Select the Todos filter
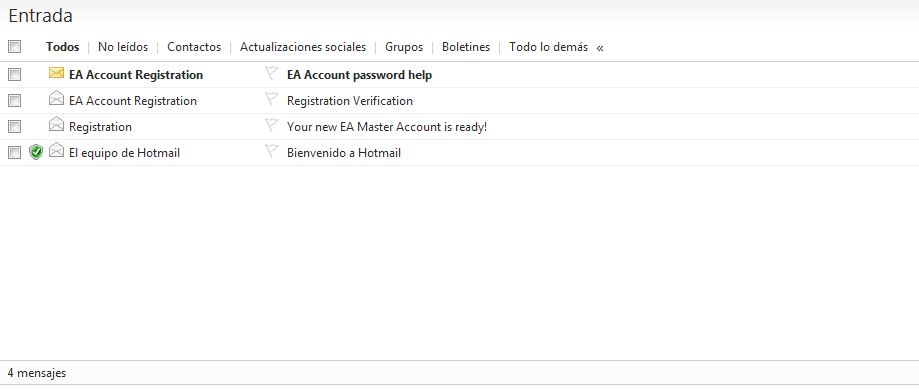Image resolution: width=919 pixels, height=390 pixels. (63, 47)
